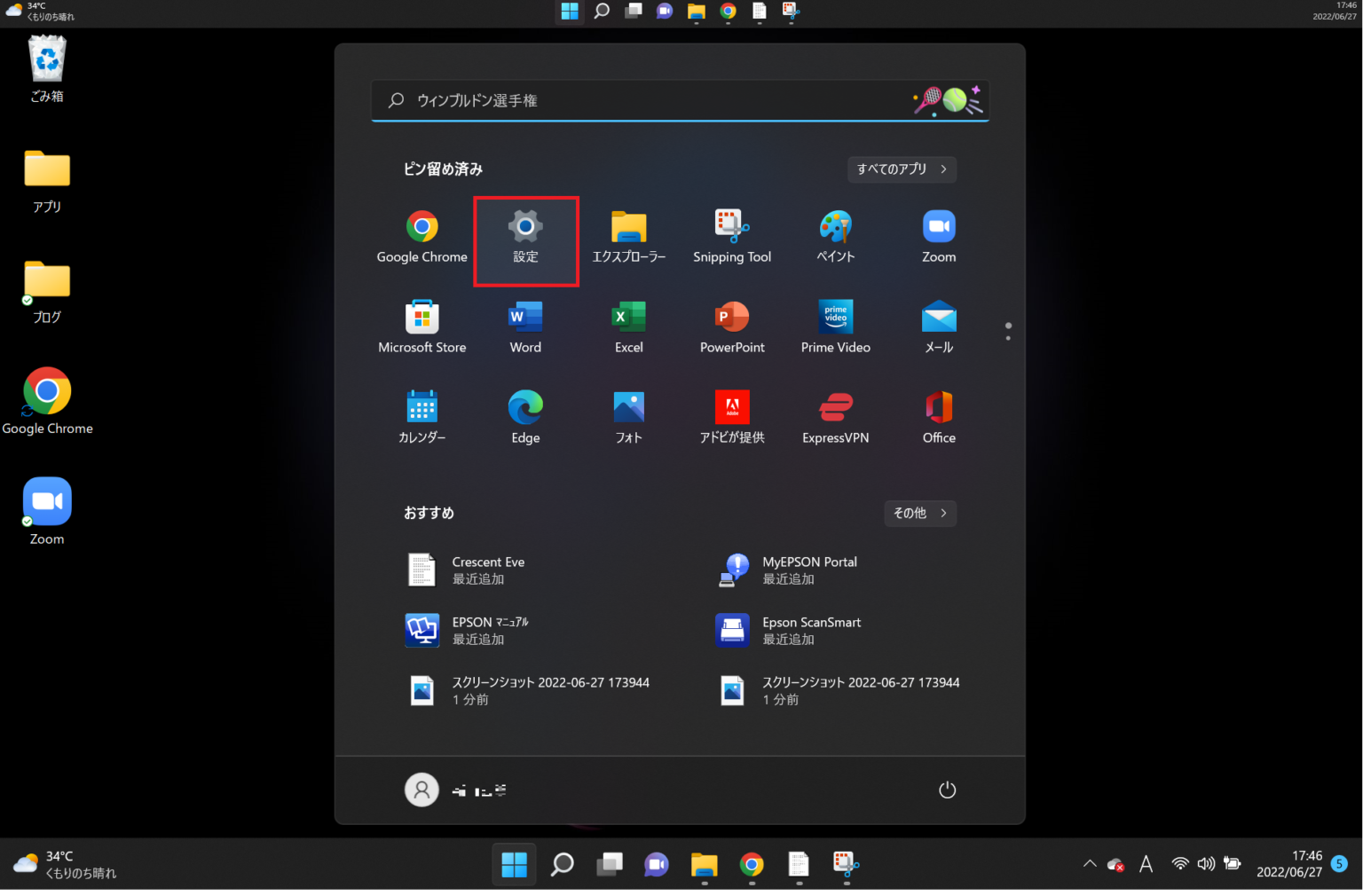
Task: Click the Start menu search field
Action: 680,100
